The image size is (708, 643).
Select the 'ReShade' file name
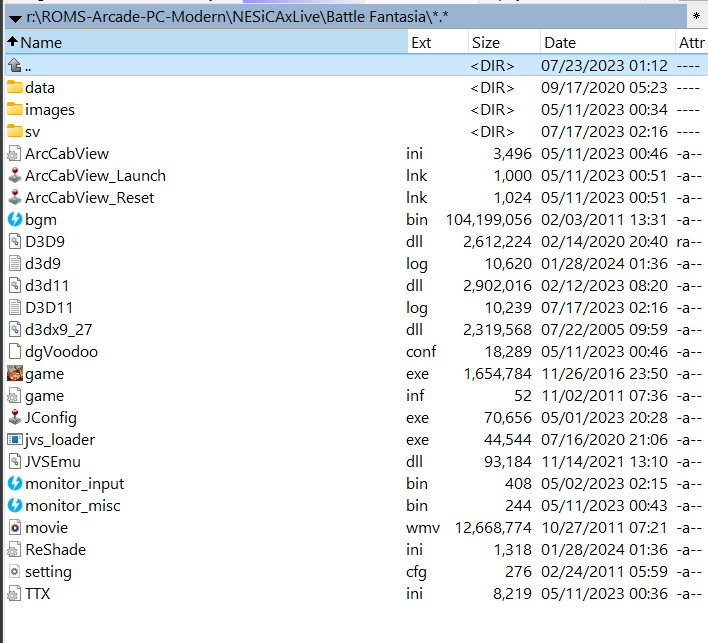56,550
